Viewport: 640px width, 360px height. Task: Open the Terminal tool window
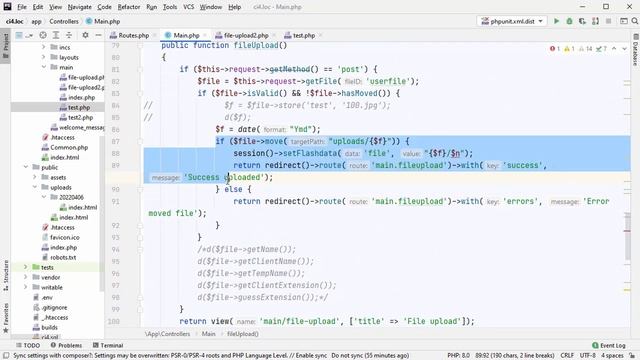coord(108,345)
